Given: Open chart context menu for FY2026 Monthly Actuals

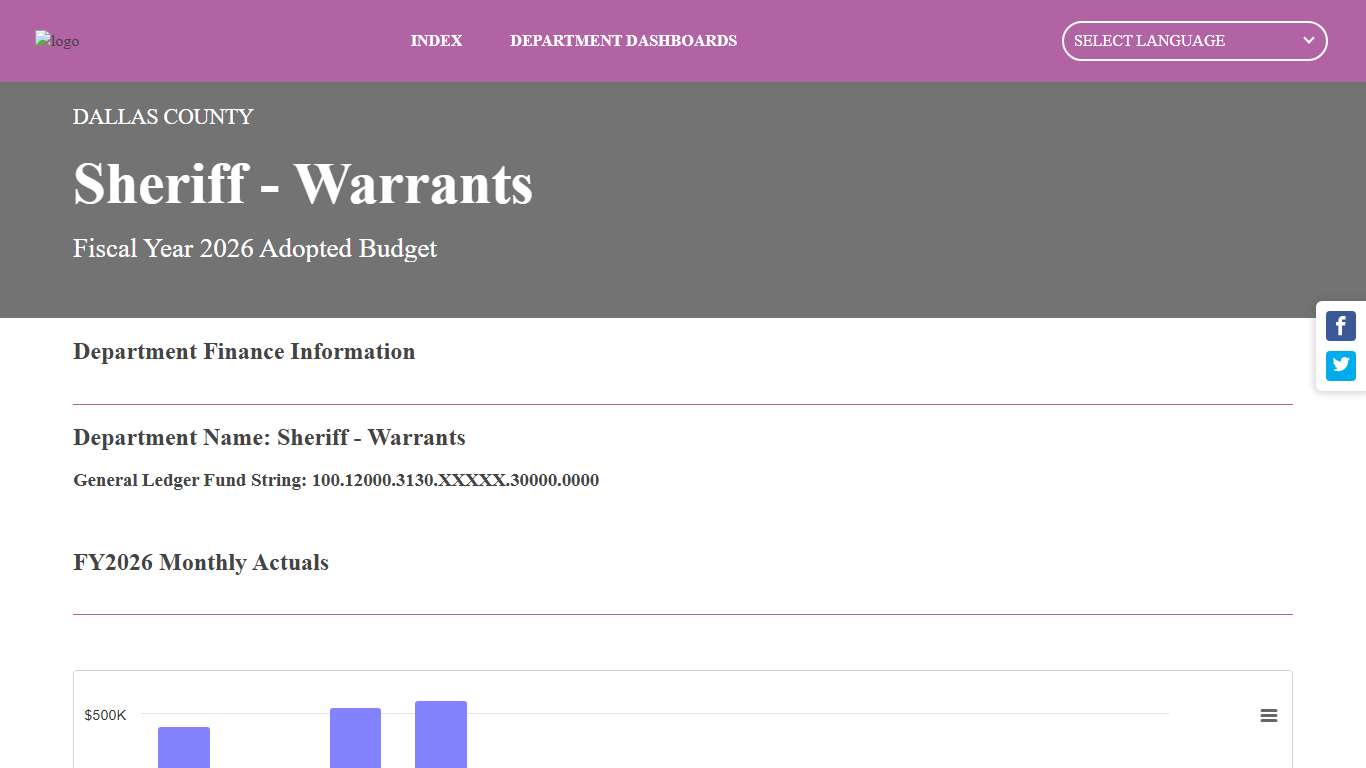Looking at the screenshot, I should (x=1268, y=715).
